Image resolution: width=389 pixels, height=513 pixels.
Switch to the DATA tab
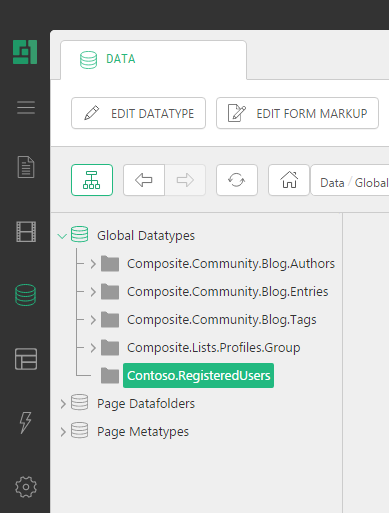[153, 60]
